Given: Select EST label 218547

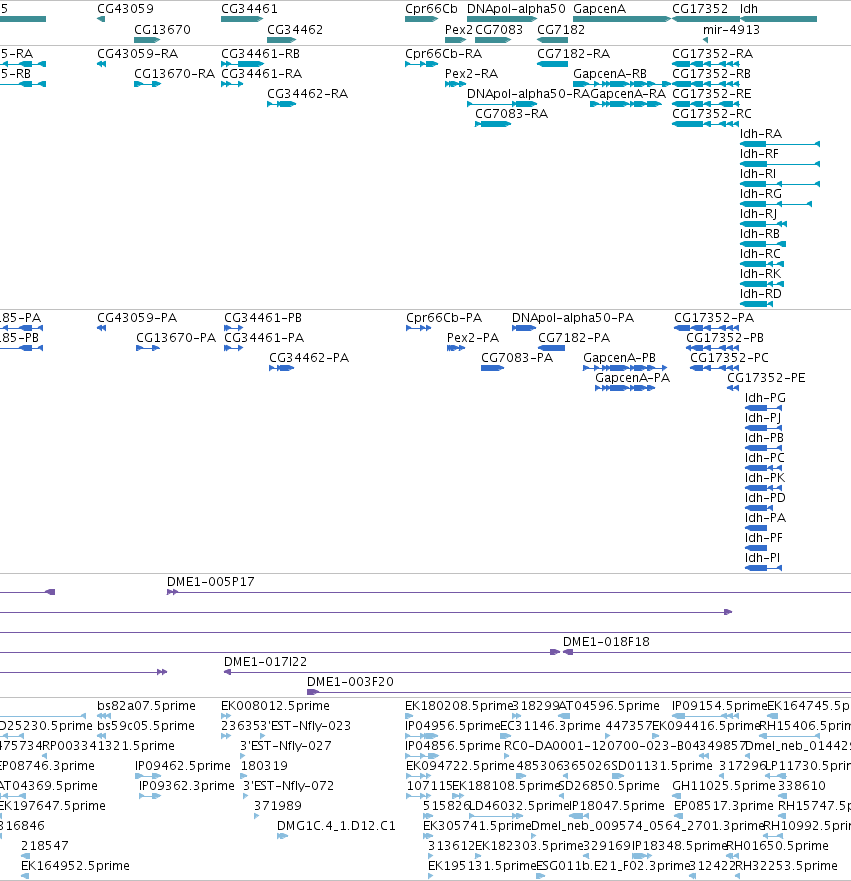Looking at the screenshot, I should pos(44,846).
